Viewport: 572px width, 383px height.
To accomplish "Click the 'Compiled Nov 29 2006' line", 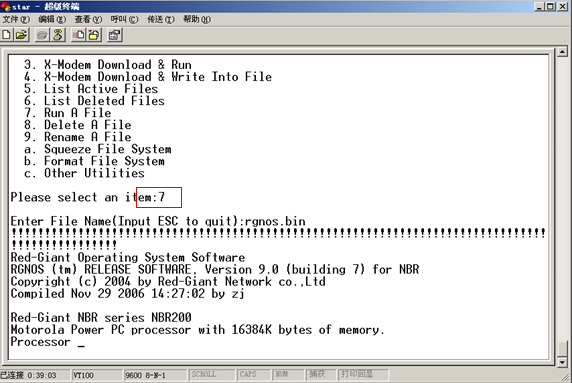I will [x=128, y=294].
